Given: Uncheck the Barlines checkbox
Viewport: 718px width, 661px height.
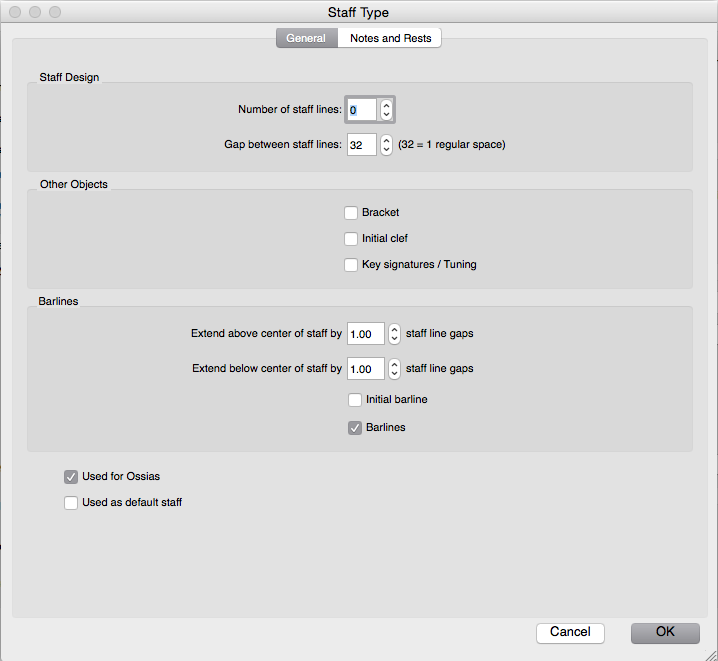Looking at the screenshot, I should (355, 428).
